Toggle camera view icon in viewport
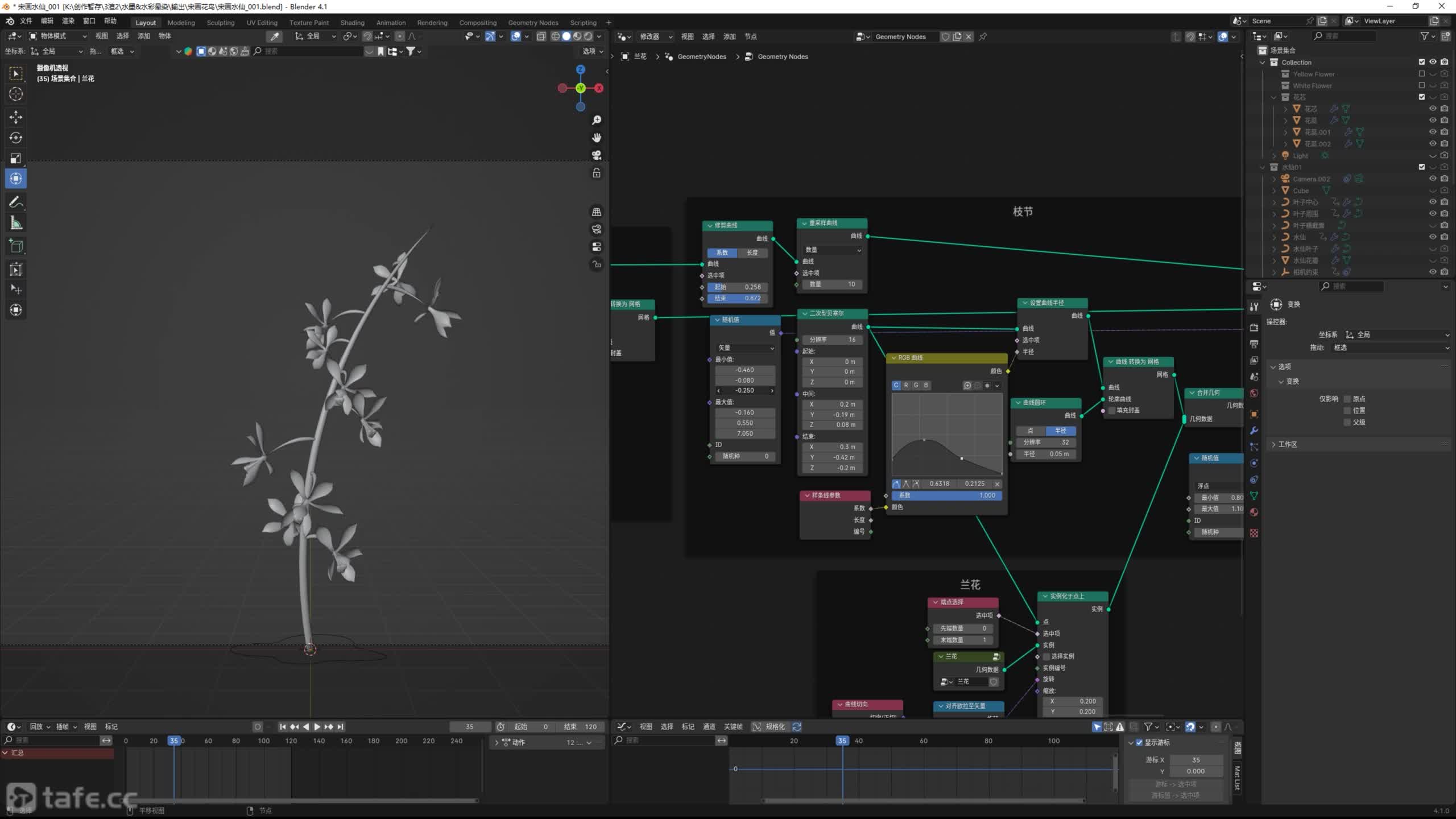Image resolution: width=1456 pixels, height=819 pixels. point(597,155)
